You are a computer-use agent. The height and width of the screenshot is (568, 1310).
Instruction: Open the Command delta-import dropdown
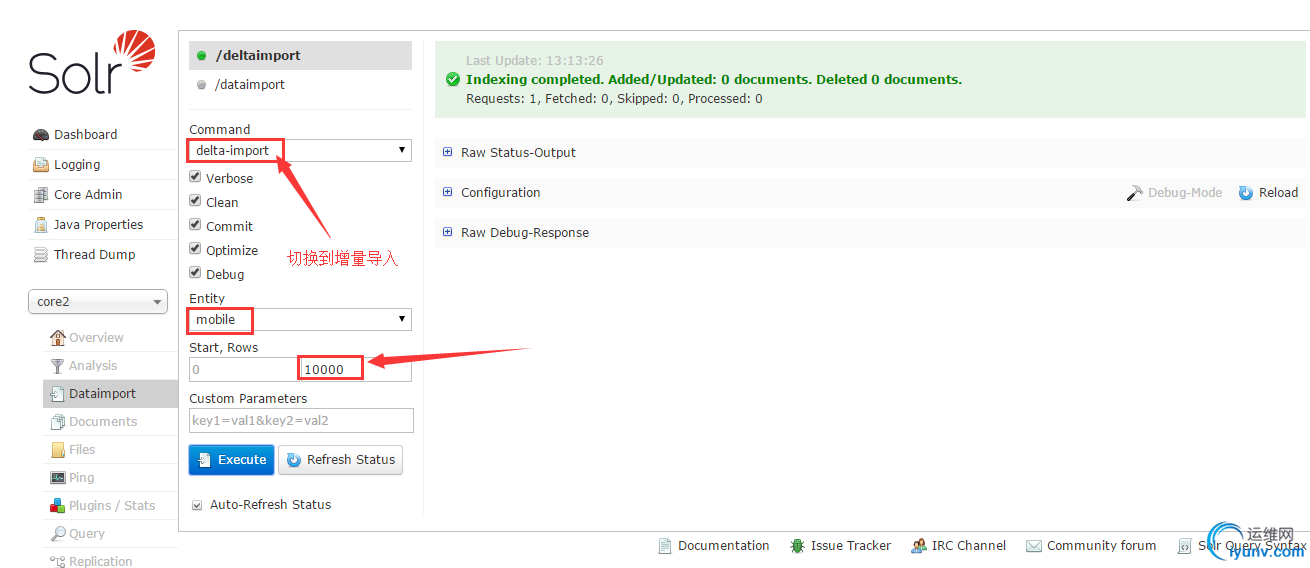pyautogui.click(x=300, y=151)
